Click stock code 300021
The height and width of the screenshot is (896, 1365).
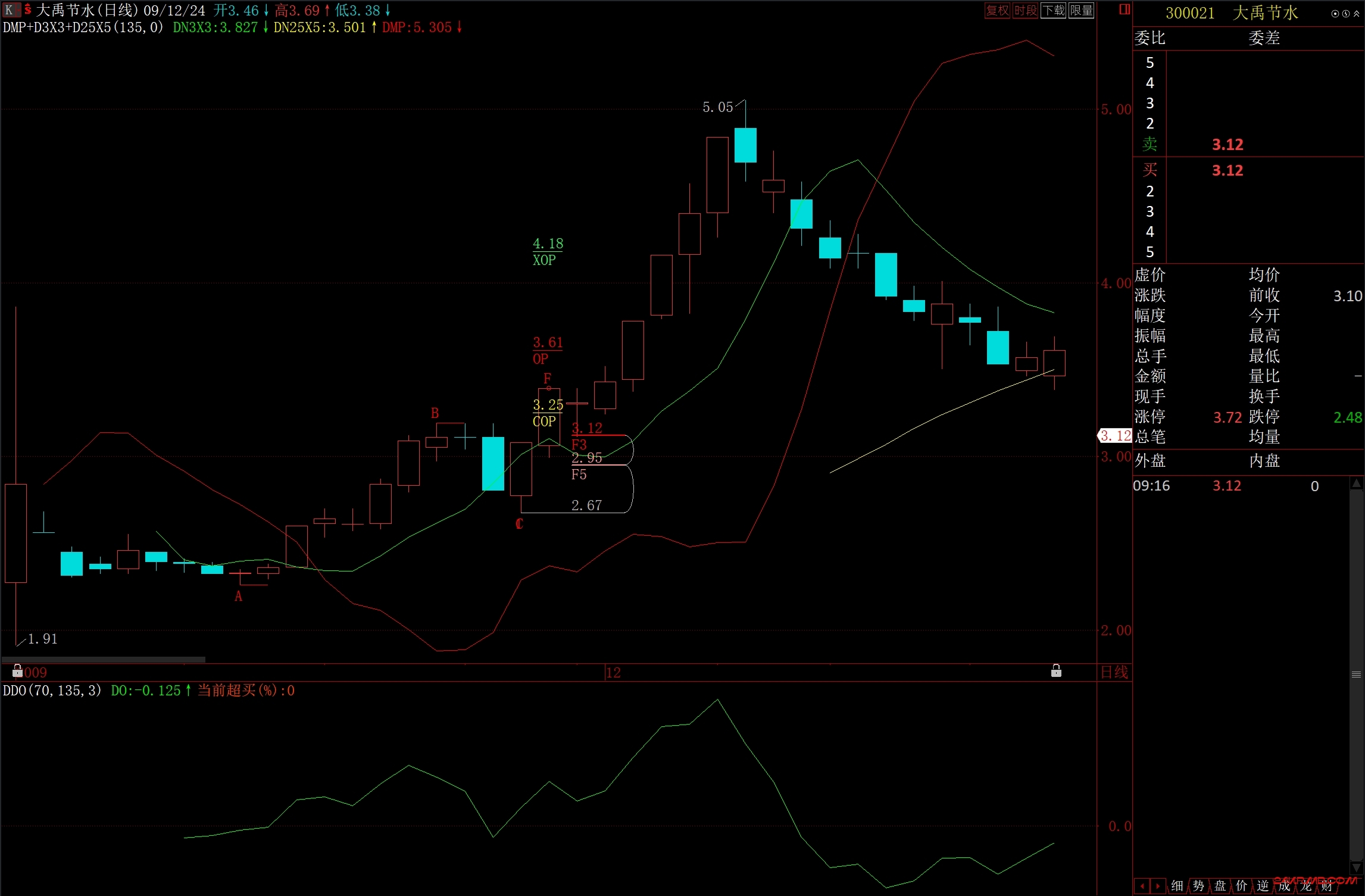point(1190,13)
